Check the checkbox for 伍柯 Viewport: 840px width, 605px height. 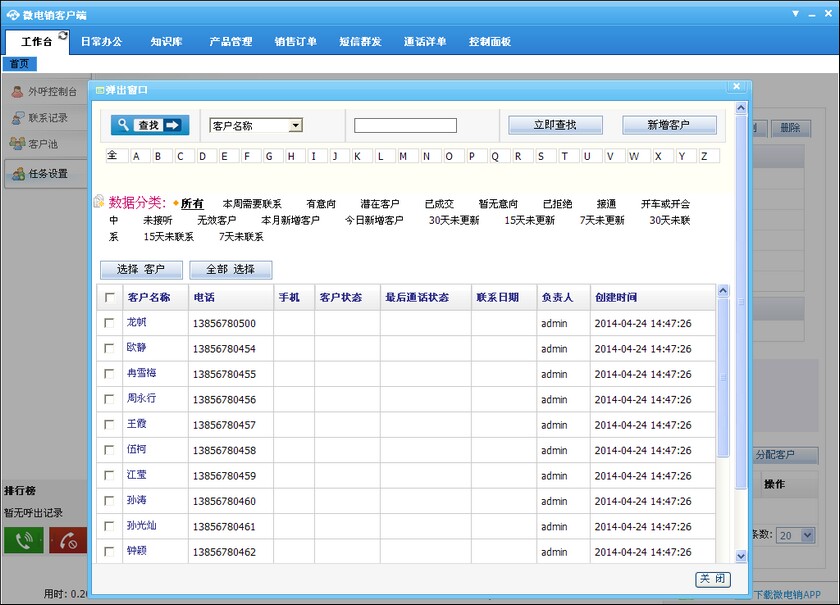(109, 450)
